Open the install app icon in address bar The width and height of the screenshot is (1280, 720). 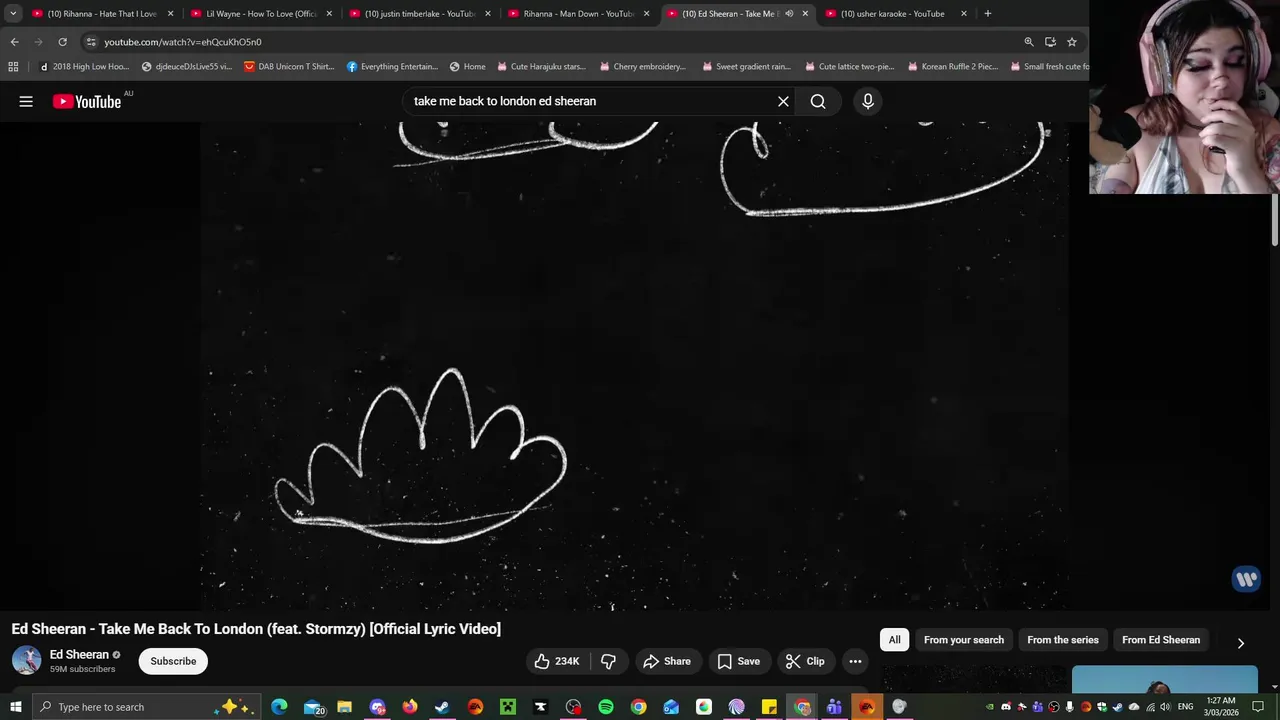(1050, 42)
